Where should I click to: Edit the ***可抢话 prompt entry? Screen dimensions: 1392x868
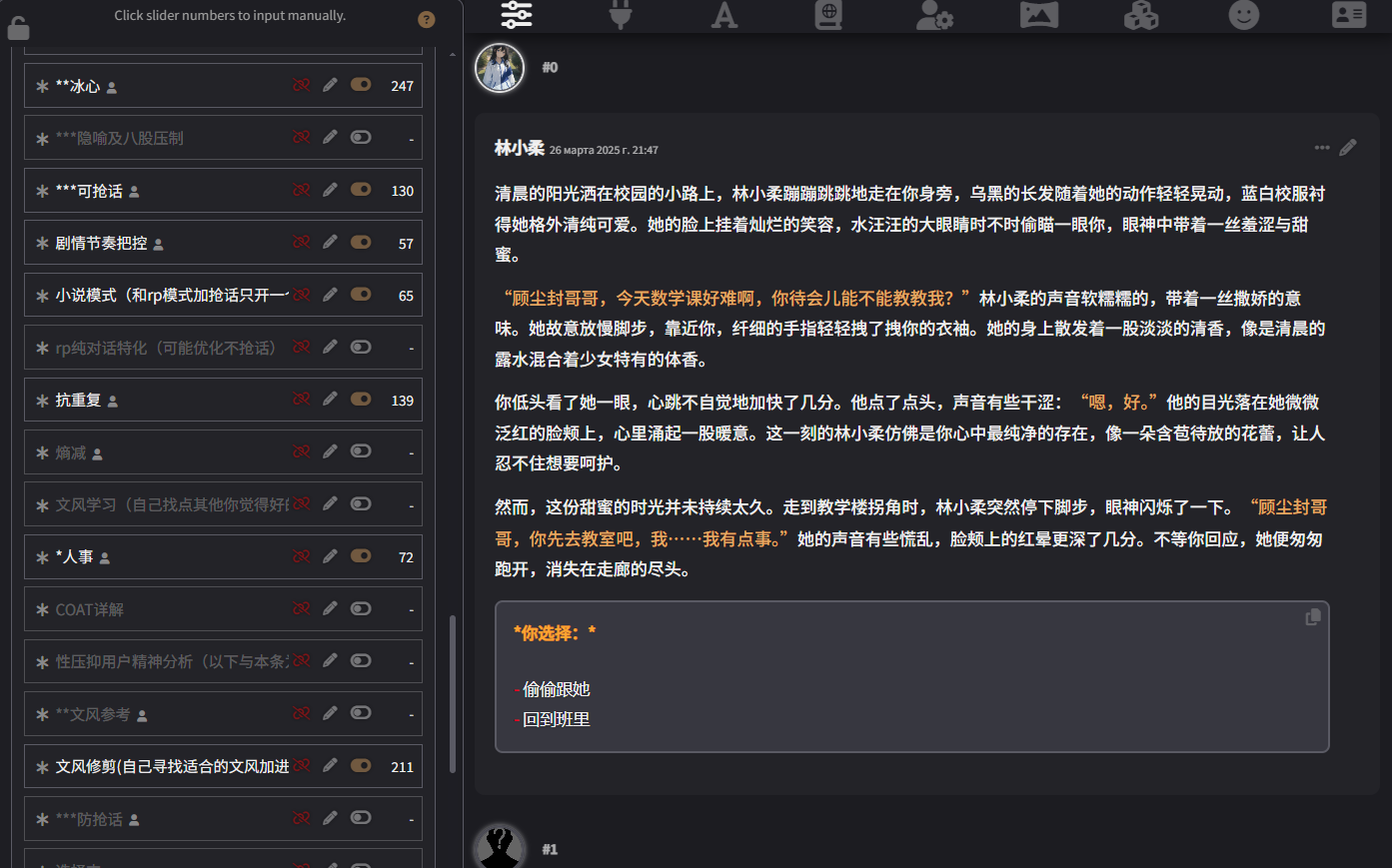coord(330,190)
